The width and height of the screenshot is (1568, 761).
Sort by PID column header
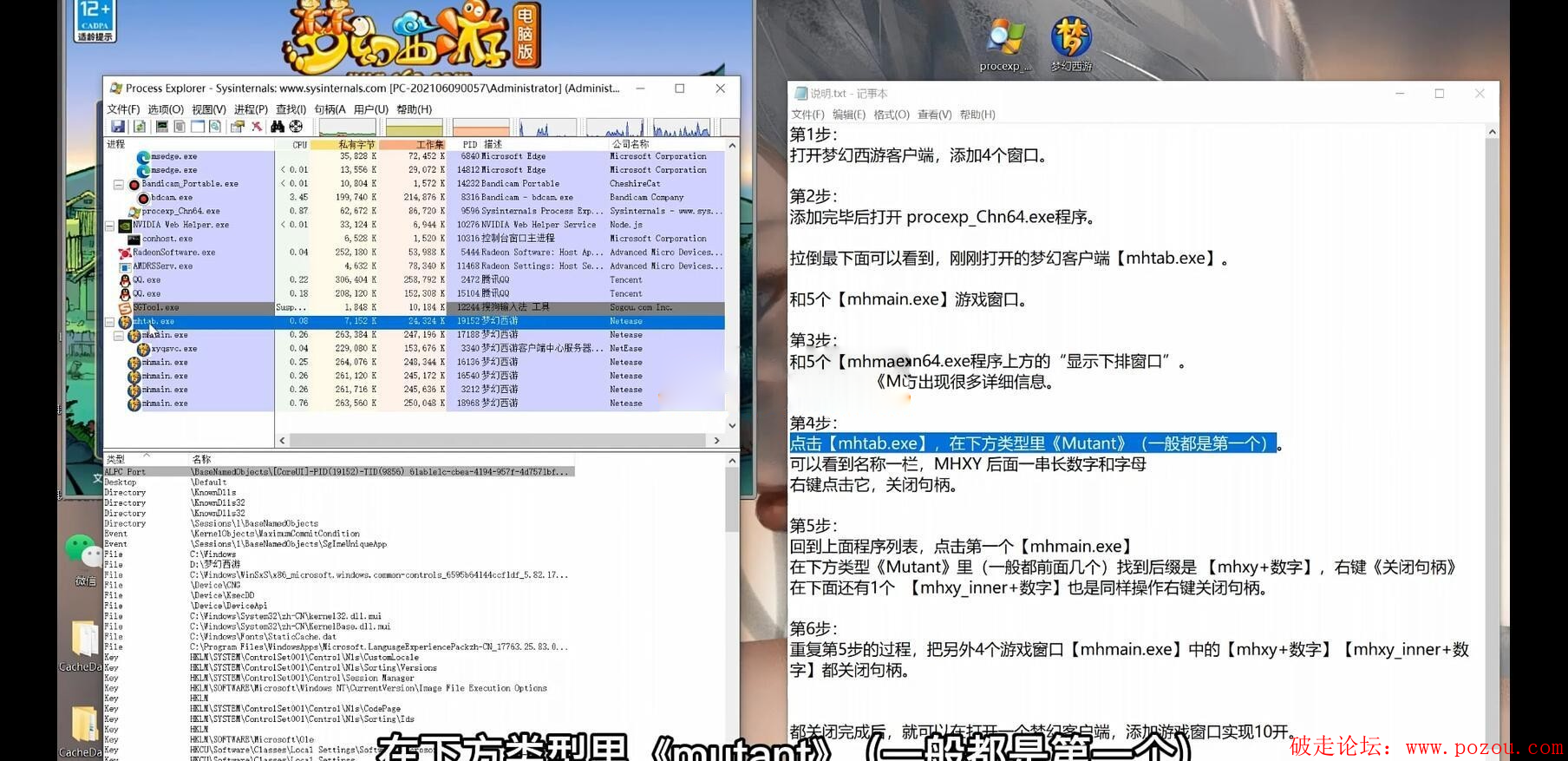[469, 145]
